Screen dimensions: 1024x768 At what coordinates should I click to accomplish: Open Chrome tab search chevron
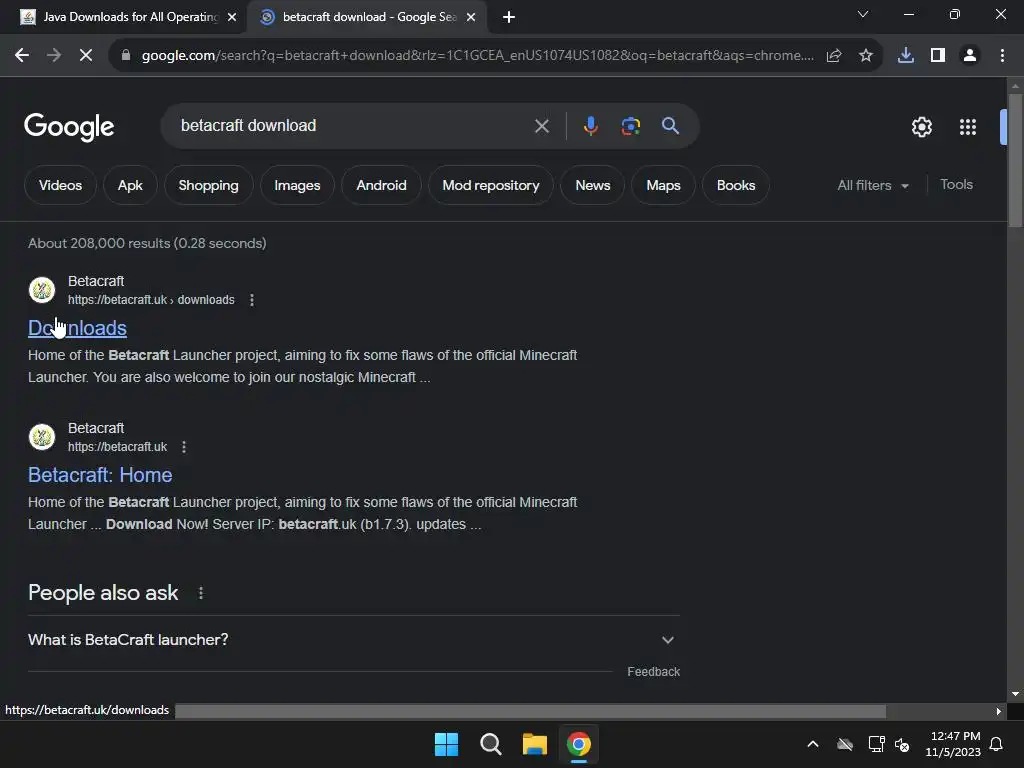point(863,14)
